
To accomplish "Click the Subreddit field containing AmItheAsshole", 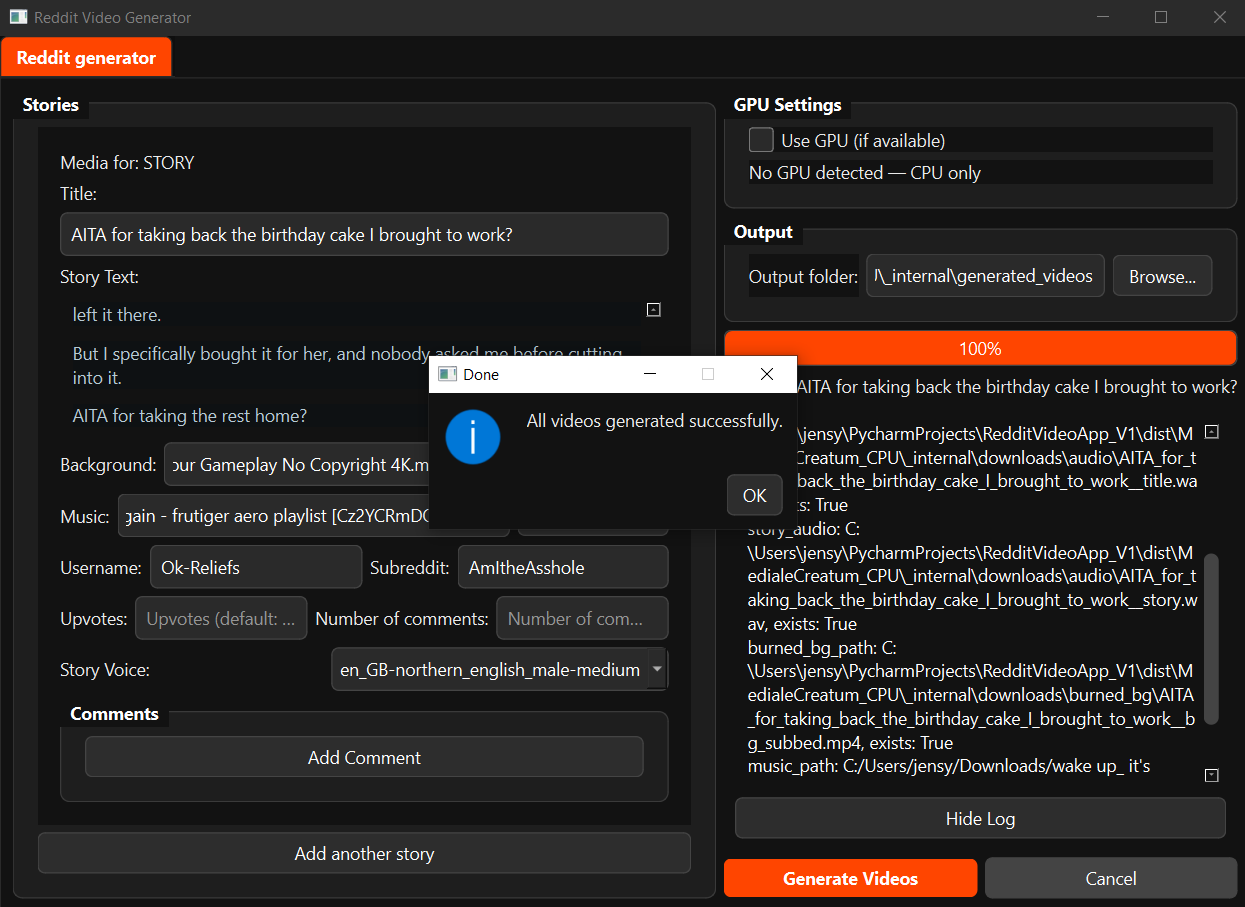I will 563,567.
